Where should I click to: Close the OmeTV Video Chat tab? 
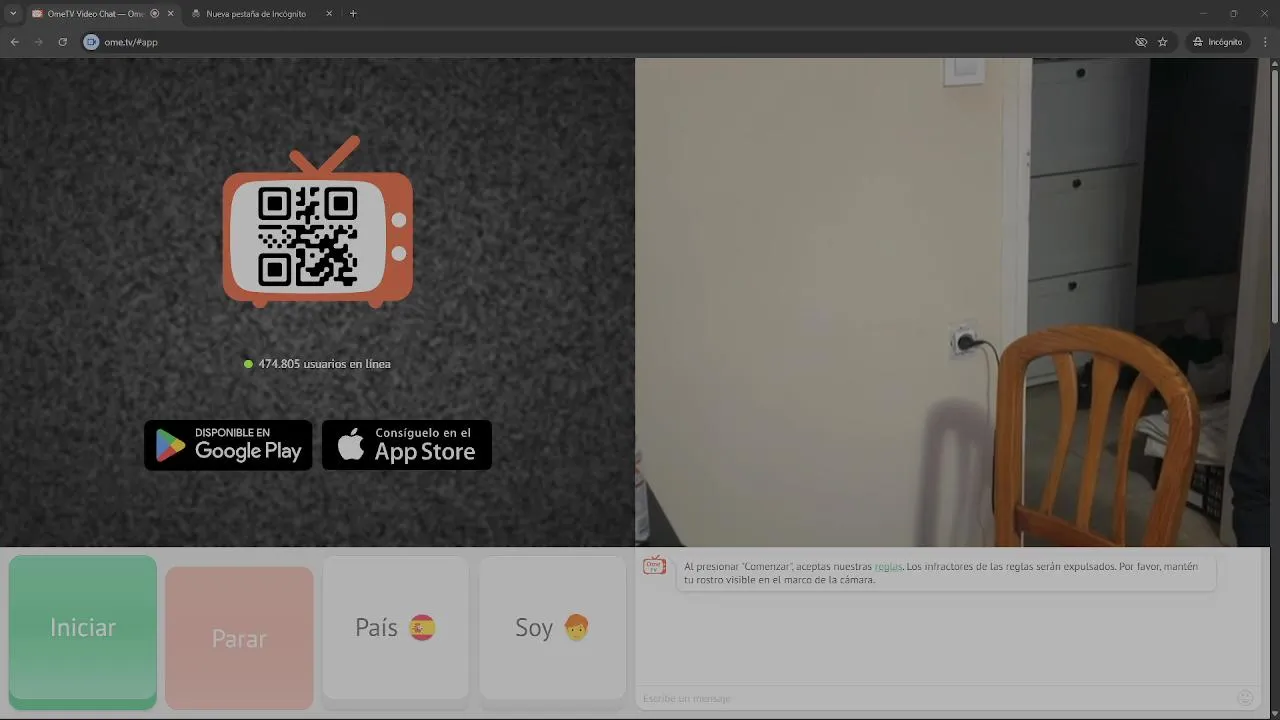pyautogui.click(x=170, y=14)
